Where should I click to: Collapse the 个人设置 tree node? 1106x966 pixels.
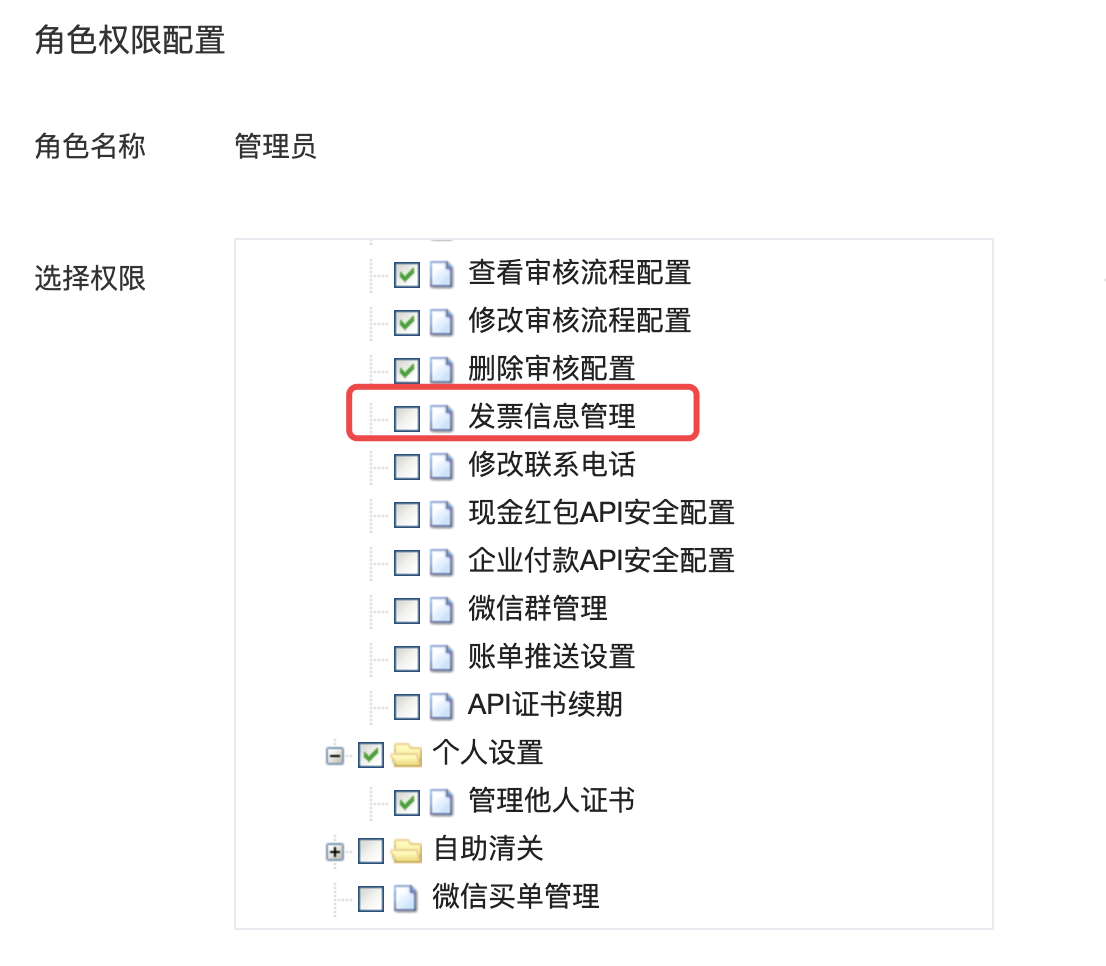[335, 756]
